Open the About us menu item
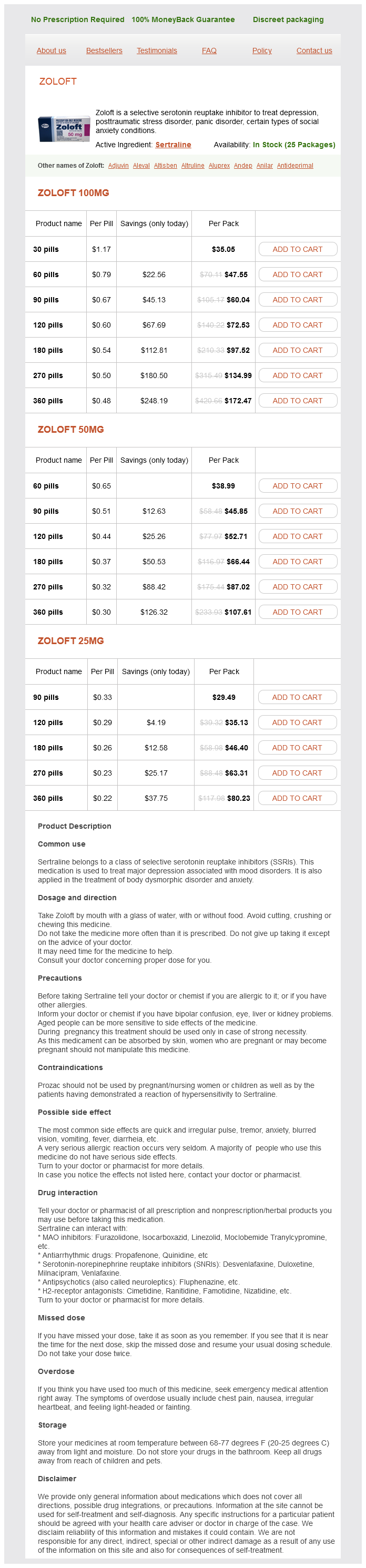Image resolution: width=366 pixels, height=1568 pixels. 51,50
